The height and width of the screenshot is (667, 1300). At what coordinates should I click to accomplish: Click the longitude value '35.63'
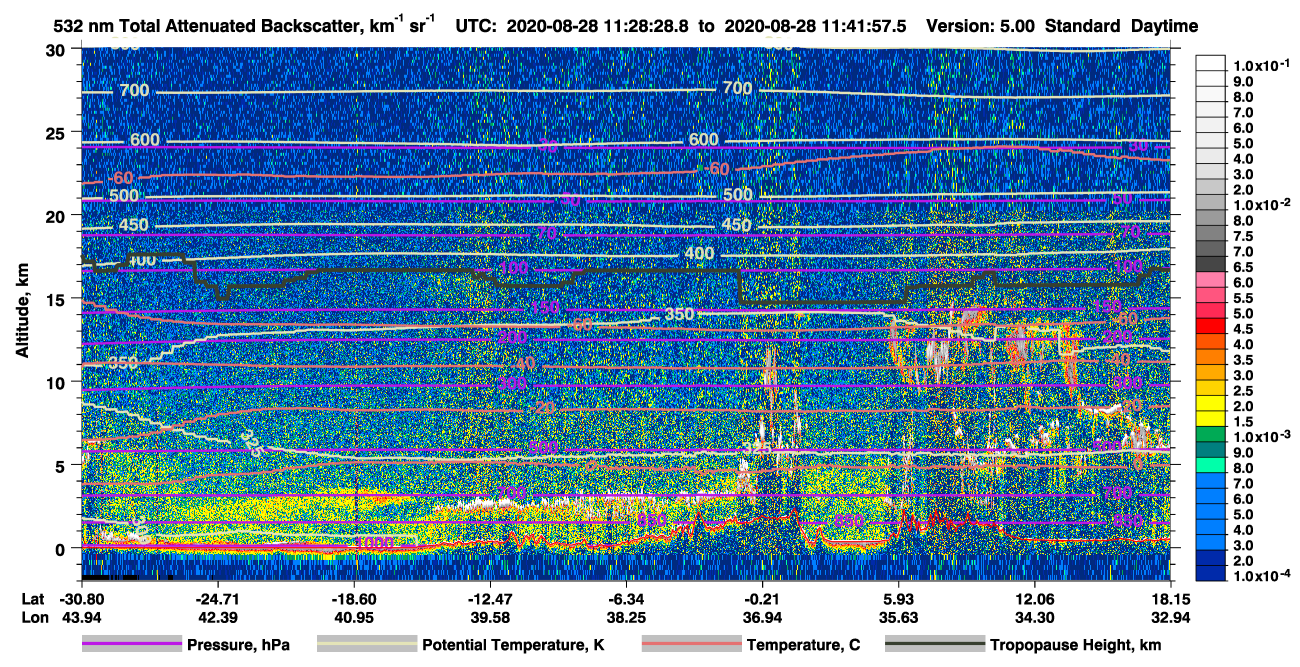898,617
